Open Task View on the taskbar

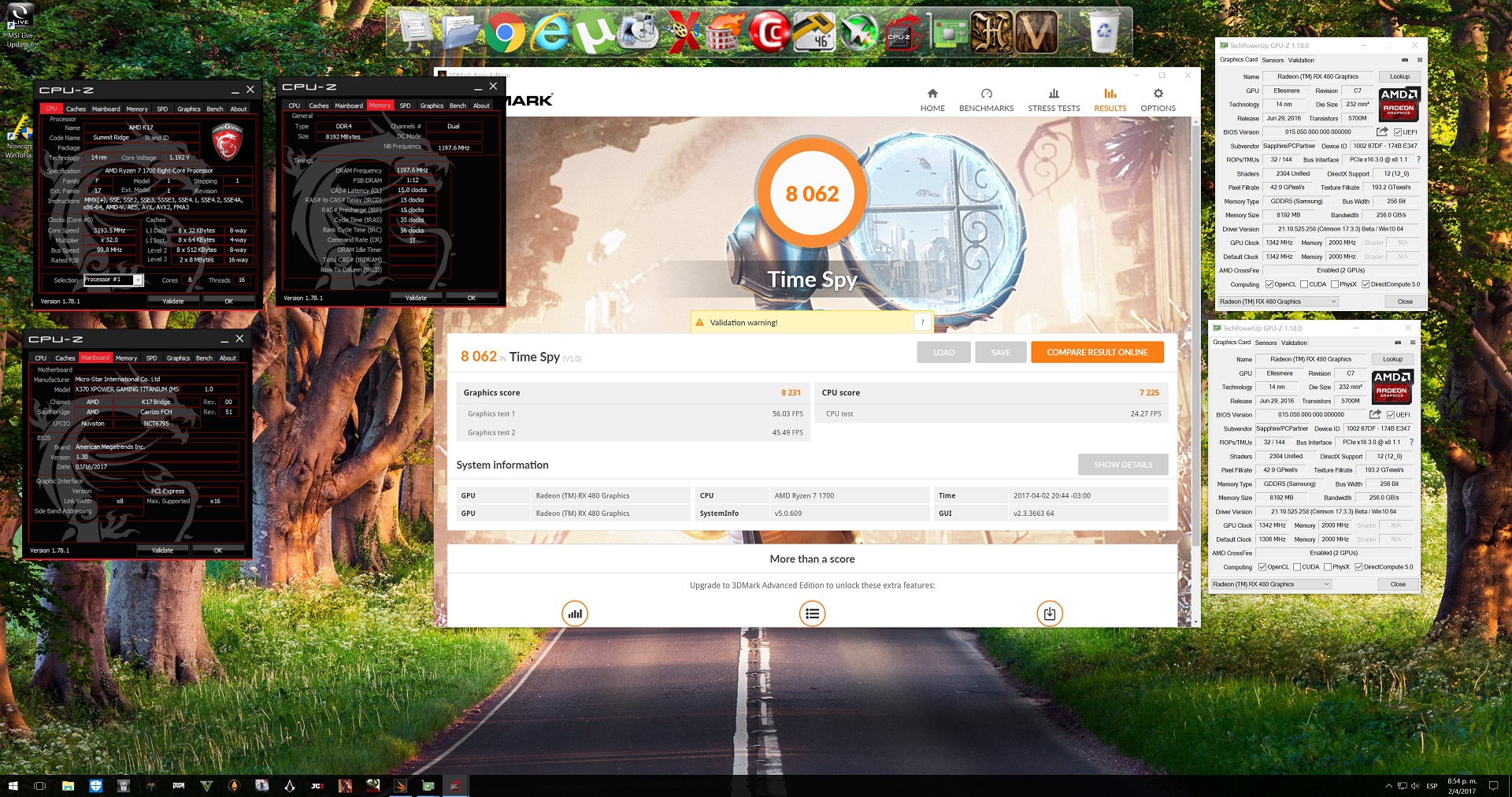pos(40,786)
